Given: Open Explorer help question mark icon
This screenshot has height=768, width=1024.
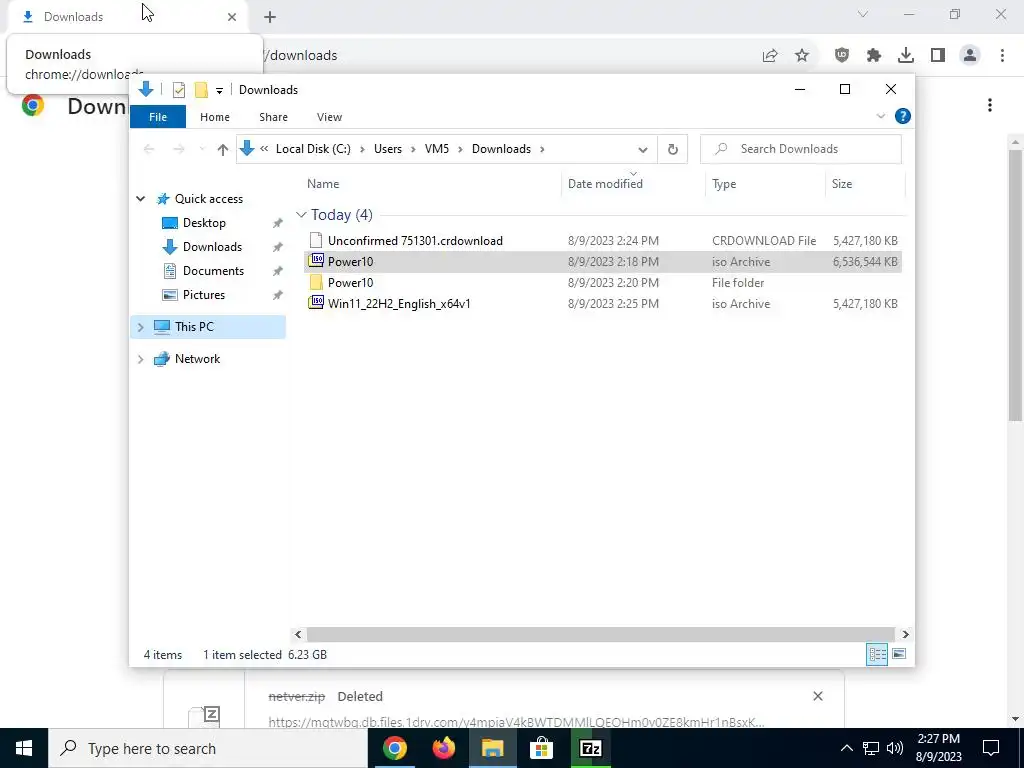Looking at the screenshot, I should point(903,116).
